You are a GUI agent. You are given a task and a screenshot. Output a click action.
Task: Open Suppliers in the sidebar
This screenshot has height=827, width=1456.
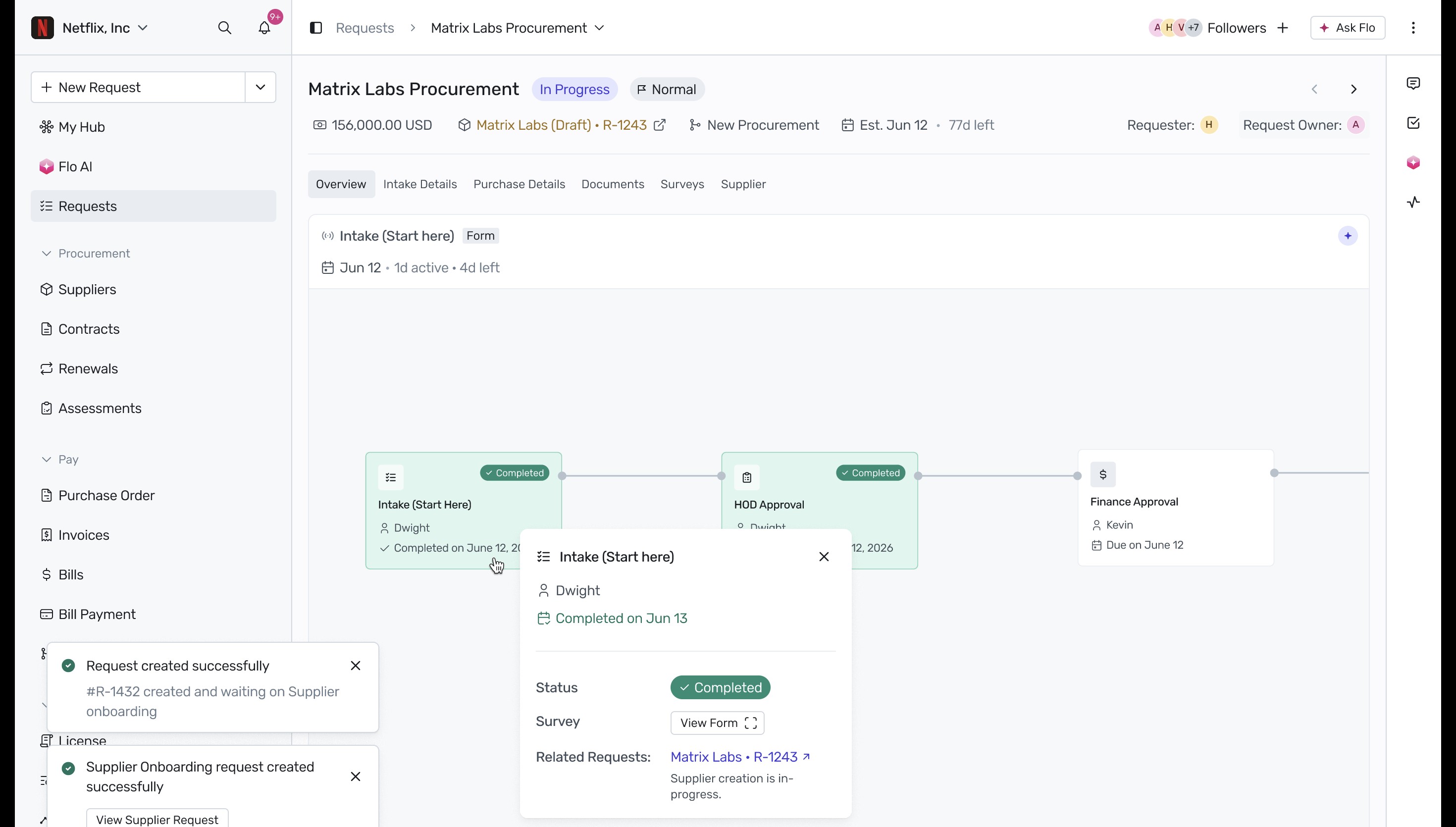(x=154, y=290)
